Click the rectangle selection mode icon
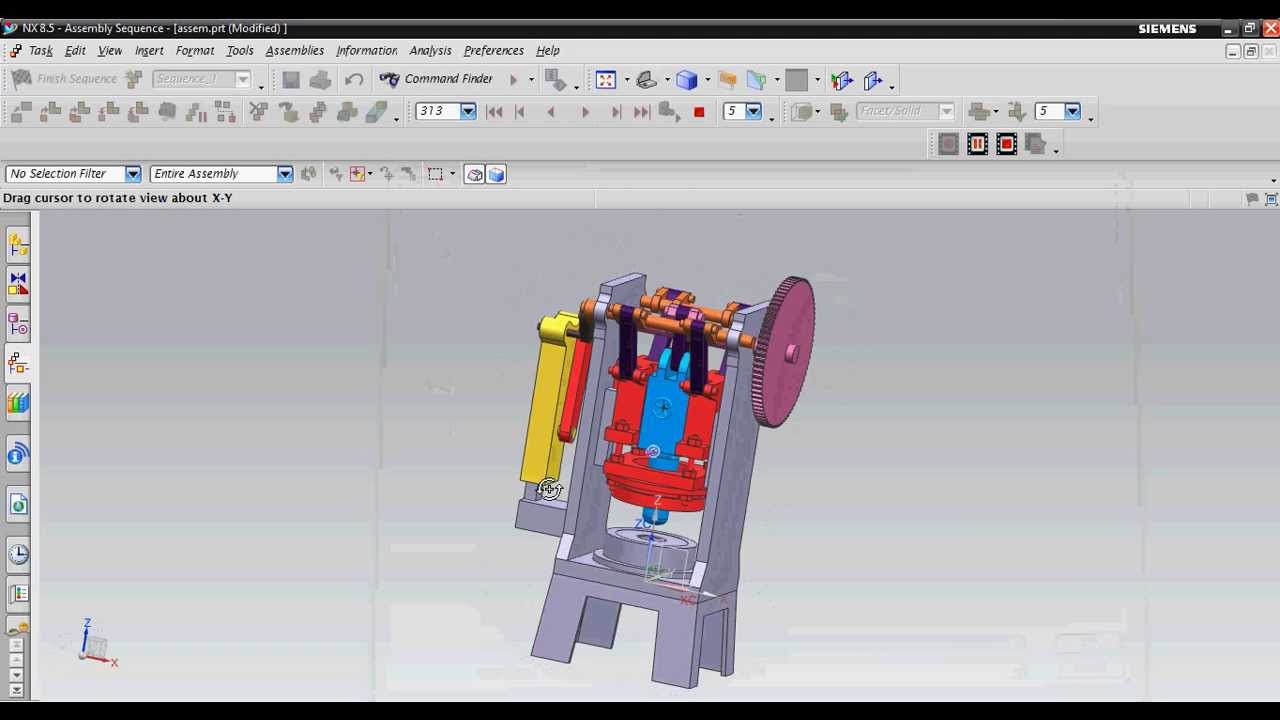The image size is (1280, 720). tap(435, 174)
